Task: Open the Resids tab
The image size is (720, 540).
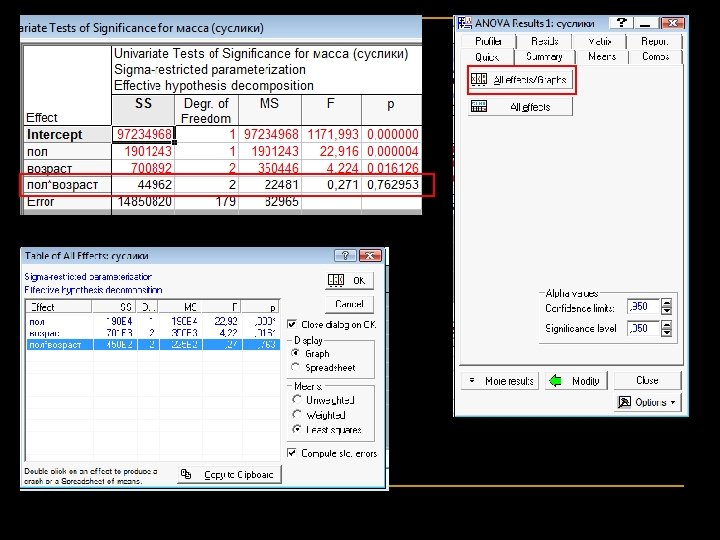Action: (544, 41)
